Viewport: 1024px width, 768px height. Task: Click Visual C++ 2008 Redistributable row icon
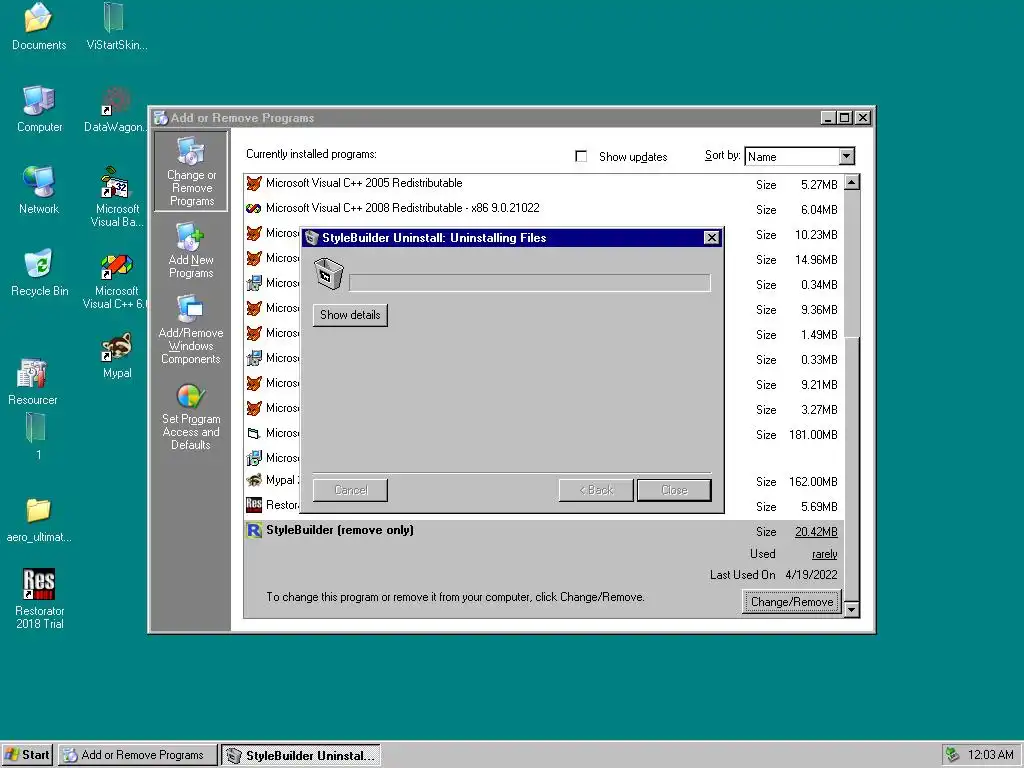tap(254, 208)
